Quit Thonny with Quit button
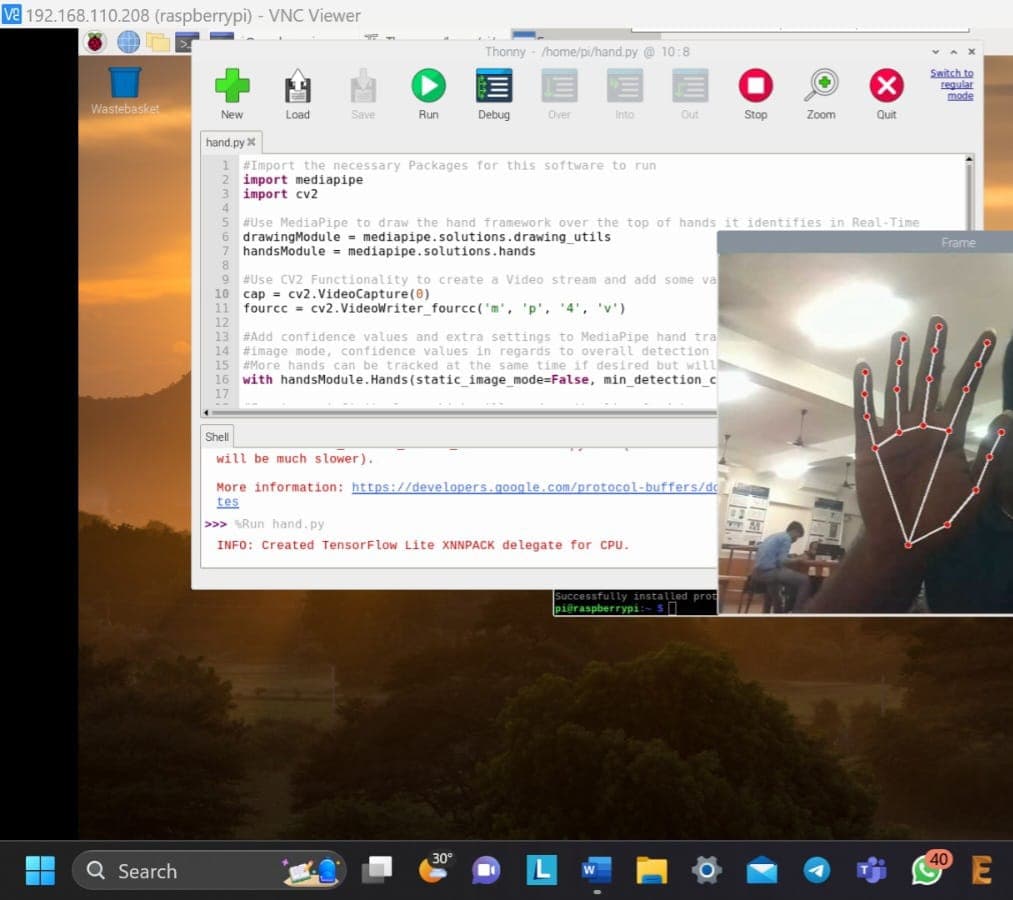 point(886,94)
